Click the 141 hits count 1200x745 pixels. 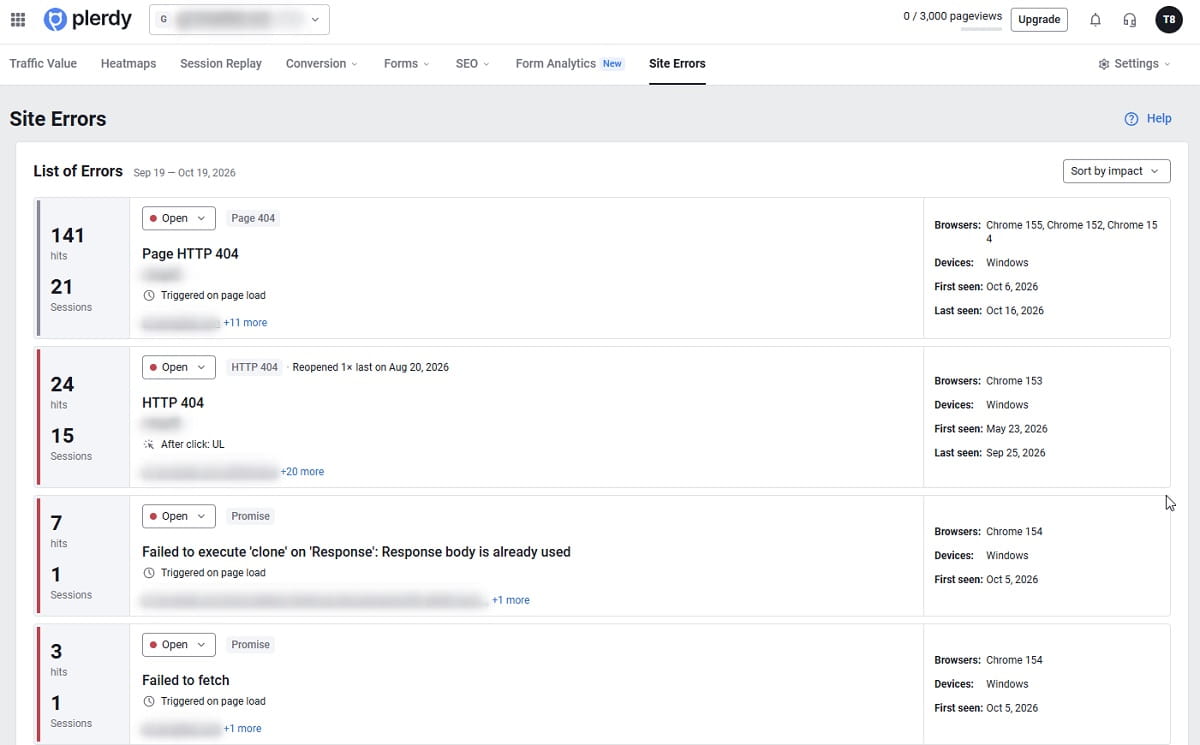68,235
